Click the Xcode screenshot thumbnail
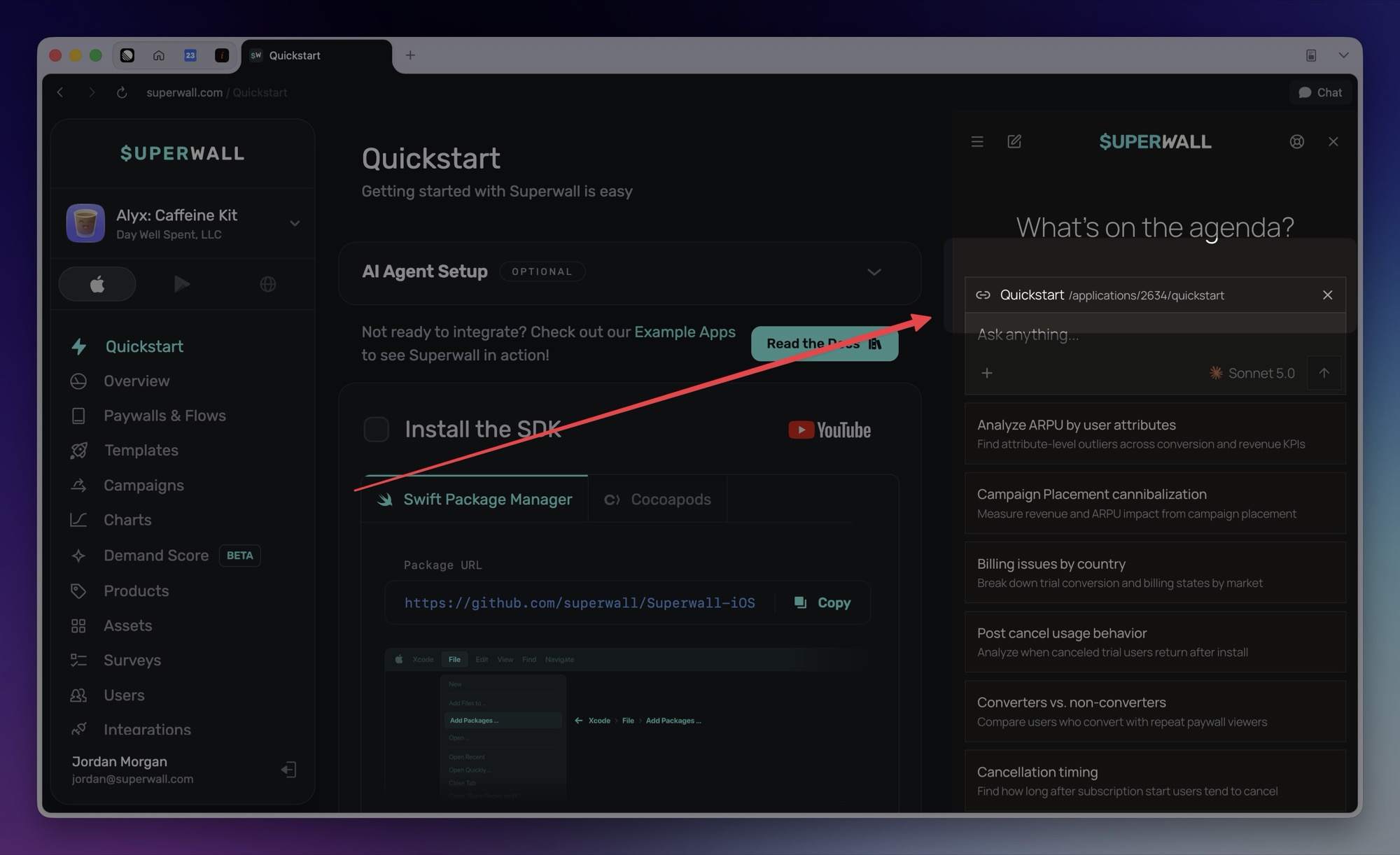Image resolution: width=1400 pixels, height=855 pixels. pyautogui.click(x=626, y=724)
